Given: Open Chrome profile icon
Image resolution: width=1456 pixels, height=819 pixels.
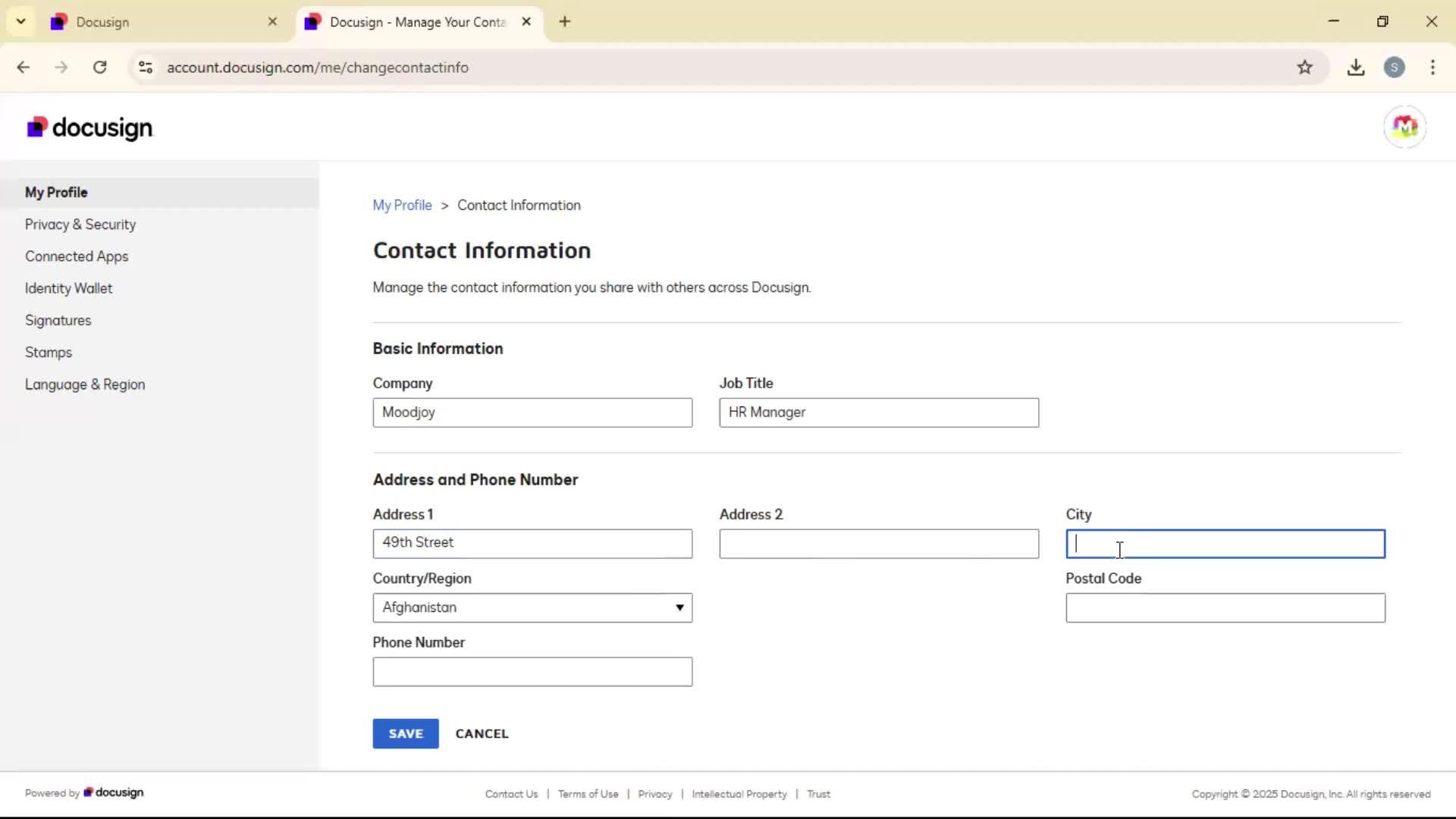Looking at the screenshot, I should point(1394,67).
